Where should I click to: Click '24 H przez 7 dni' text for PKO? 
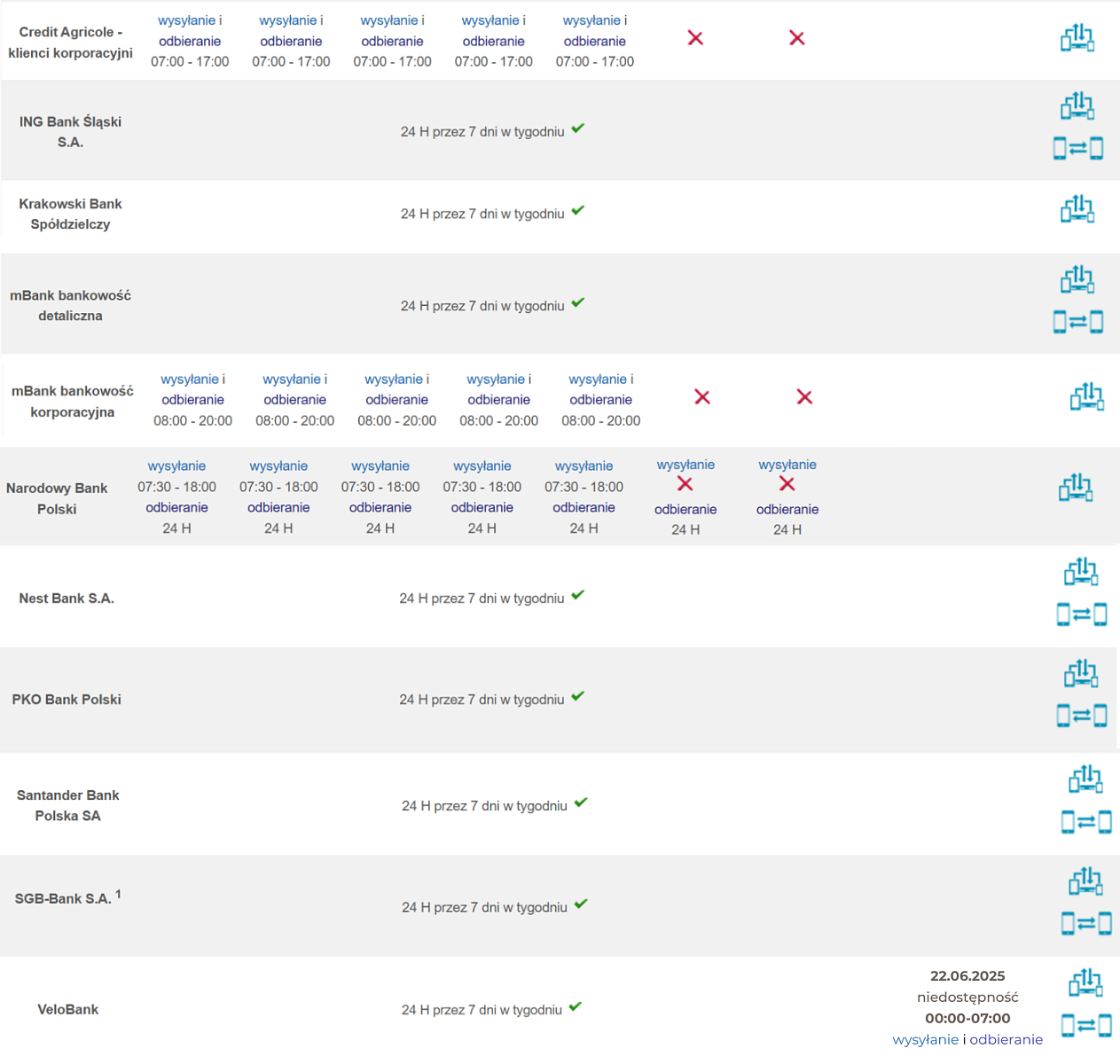coord(482,700)
